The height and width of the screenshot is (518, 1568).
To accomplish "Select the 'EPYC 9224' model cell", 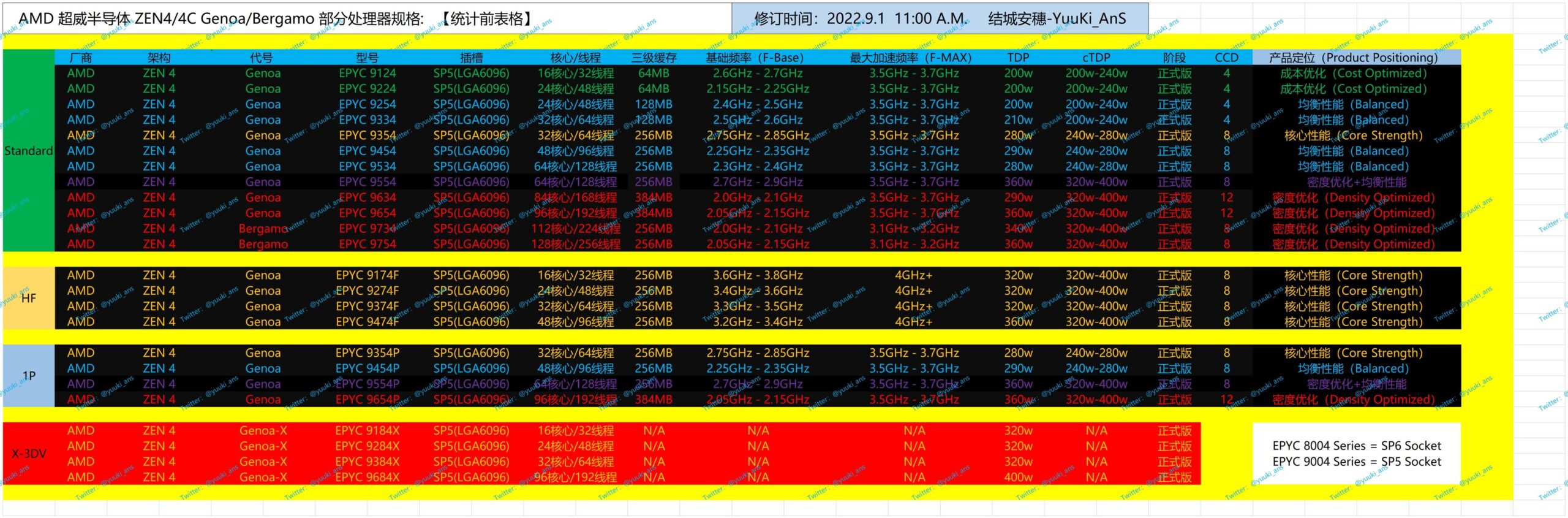I will coord(367,89).
